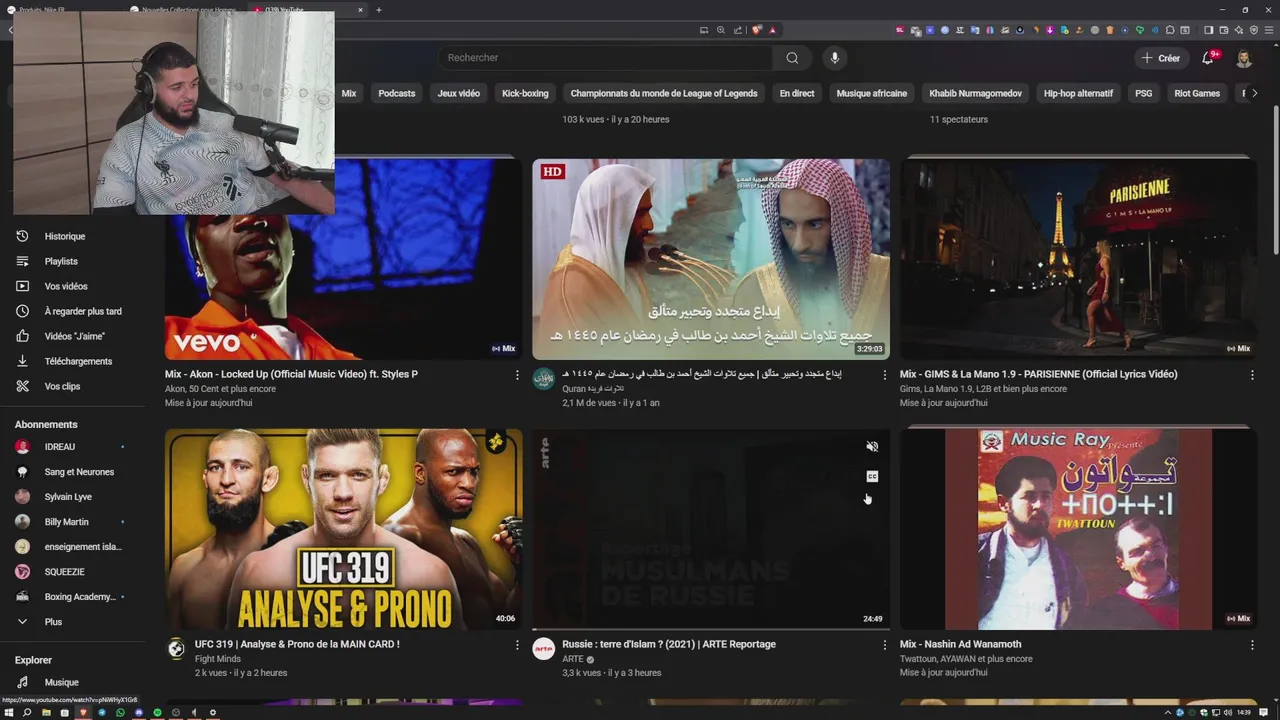Open the Quran recitation video thumbnail
Image resolution: width=1280 pixels, height=720 pixels.
(x=711, y=259)
